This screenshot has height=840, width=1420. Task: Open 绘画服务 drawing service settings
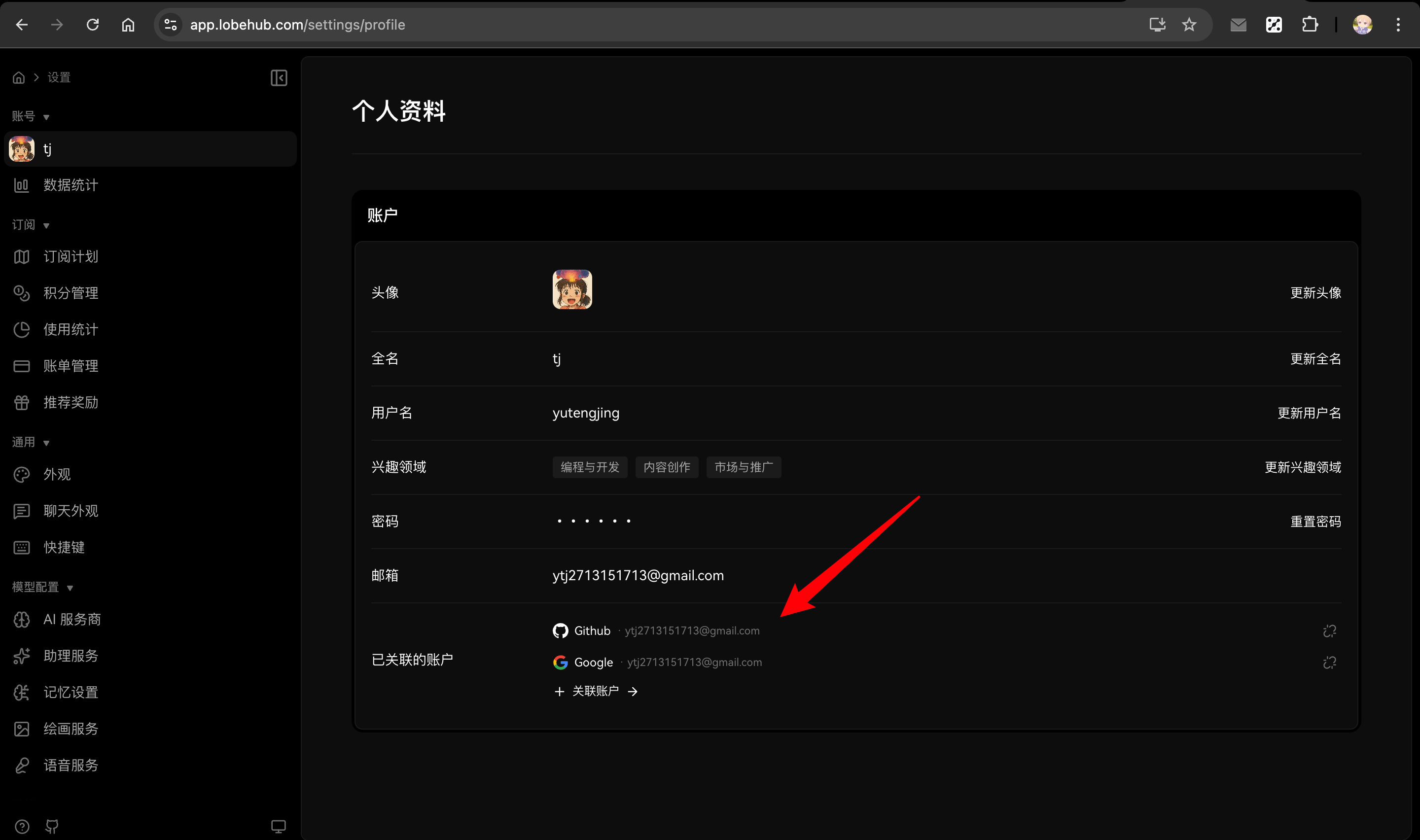(x=71, y=729)
